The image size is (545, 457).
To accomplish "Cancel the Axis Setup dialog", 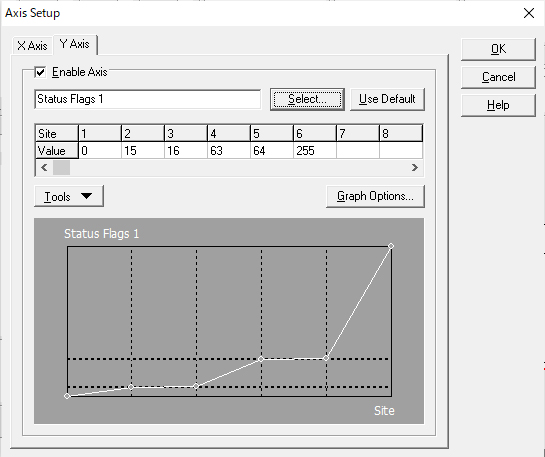I will pyautogui.click(x=498, y=77).
